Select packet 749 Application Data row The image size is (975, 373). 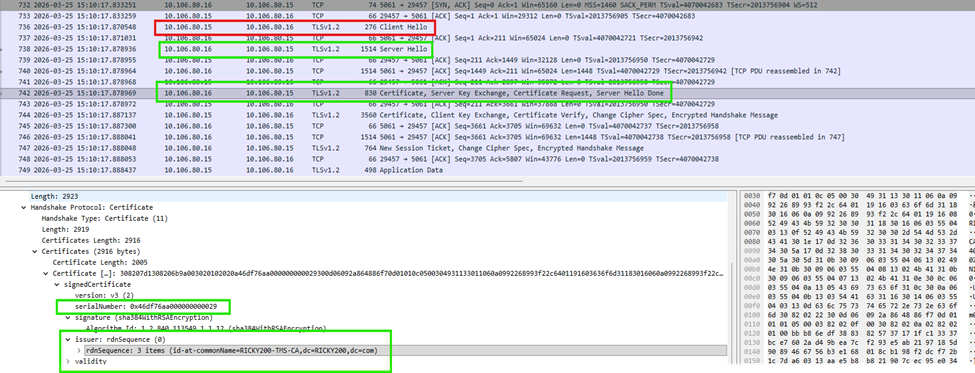click(x=488, y=170)
